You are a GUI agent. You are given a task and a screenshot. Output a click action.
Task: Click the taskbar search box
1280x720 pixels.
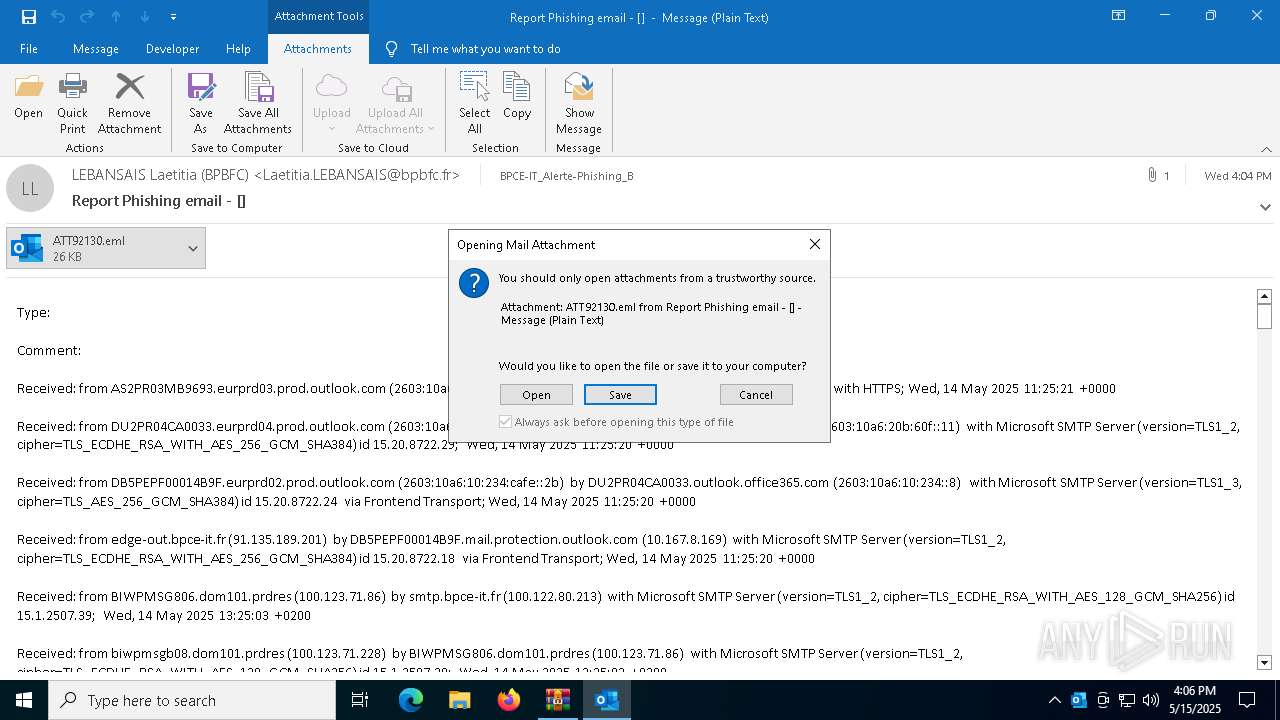tap(192, 700)
